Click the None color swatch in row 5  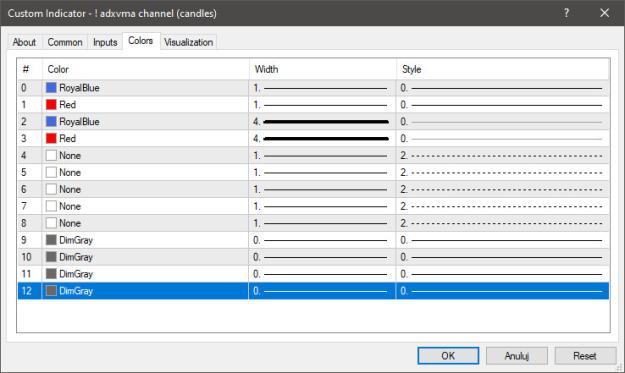click(51, 173)
